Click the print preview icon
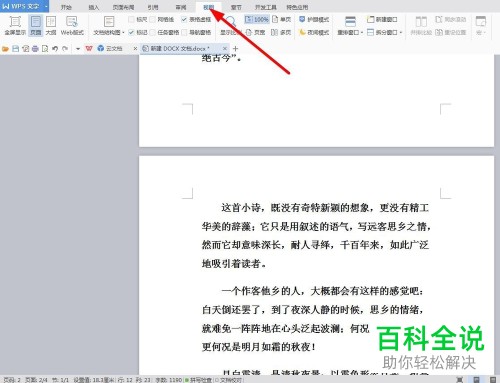500x383 pixels. click(45, 49)
